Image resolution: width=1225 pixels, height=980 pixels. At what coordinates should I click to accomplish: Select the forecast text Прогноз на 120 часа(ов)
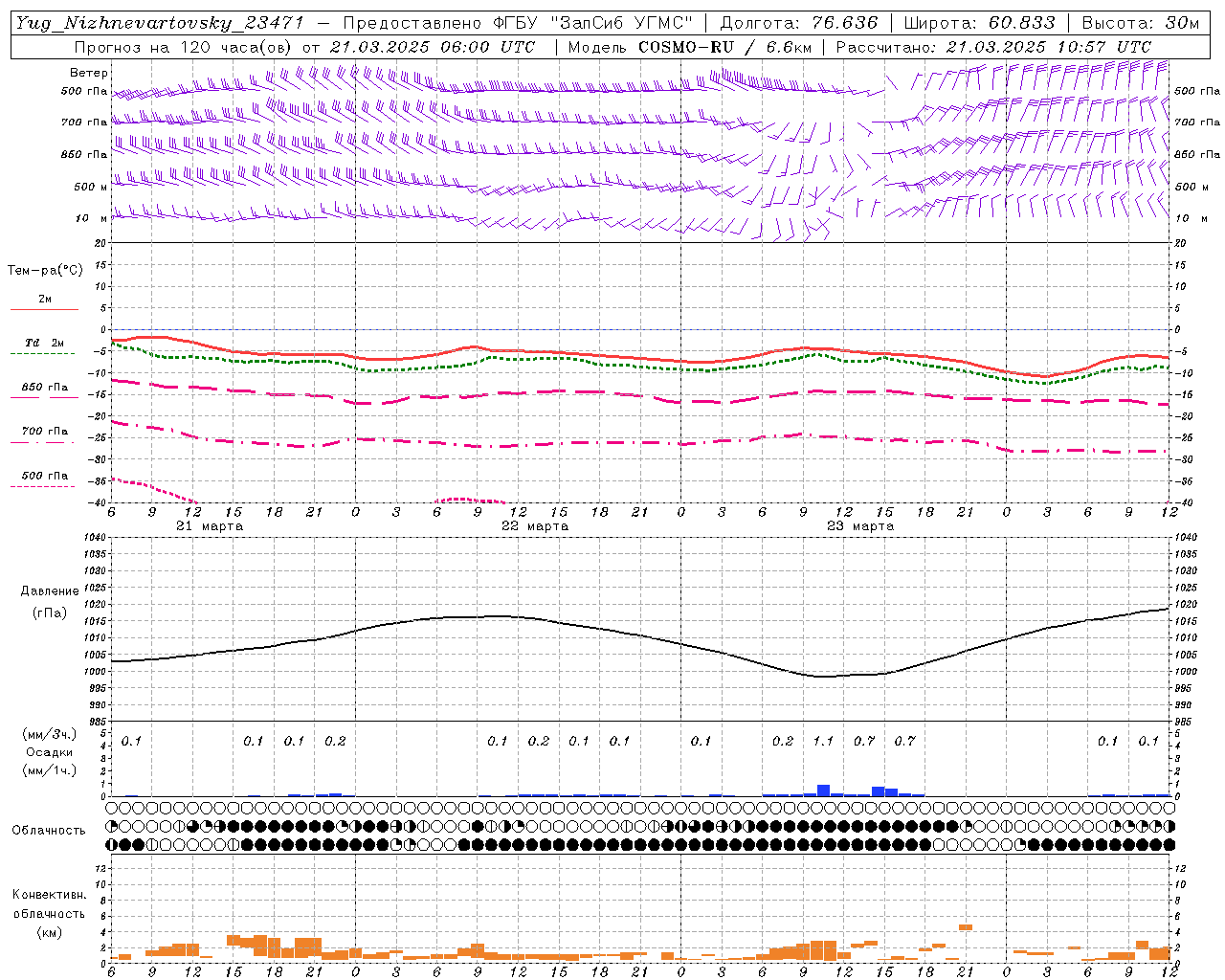185,47
